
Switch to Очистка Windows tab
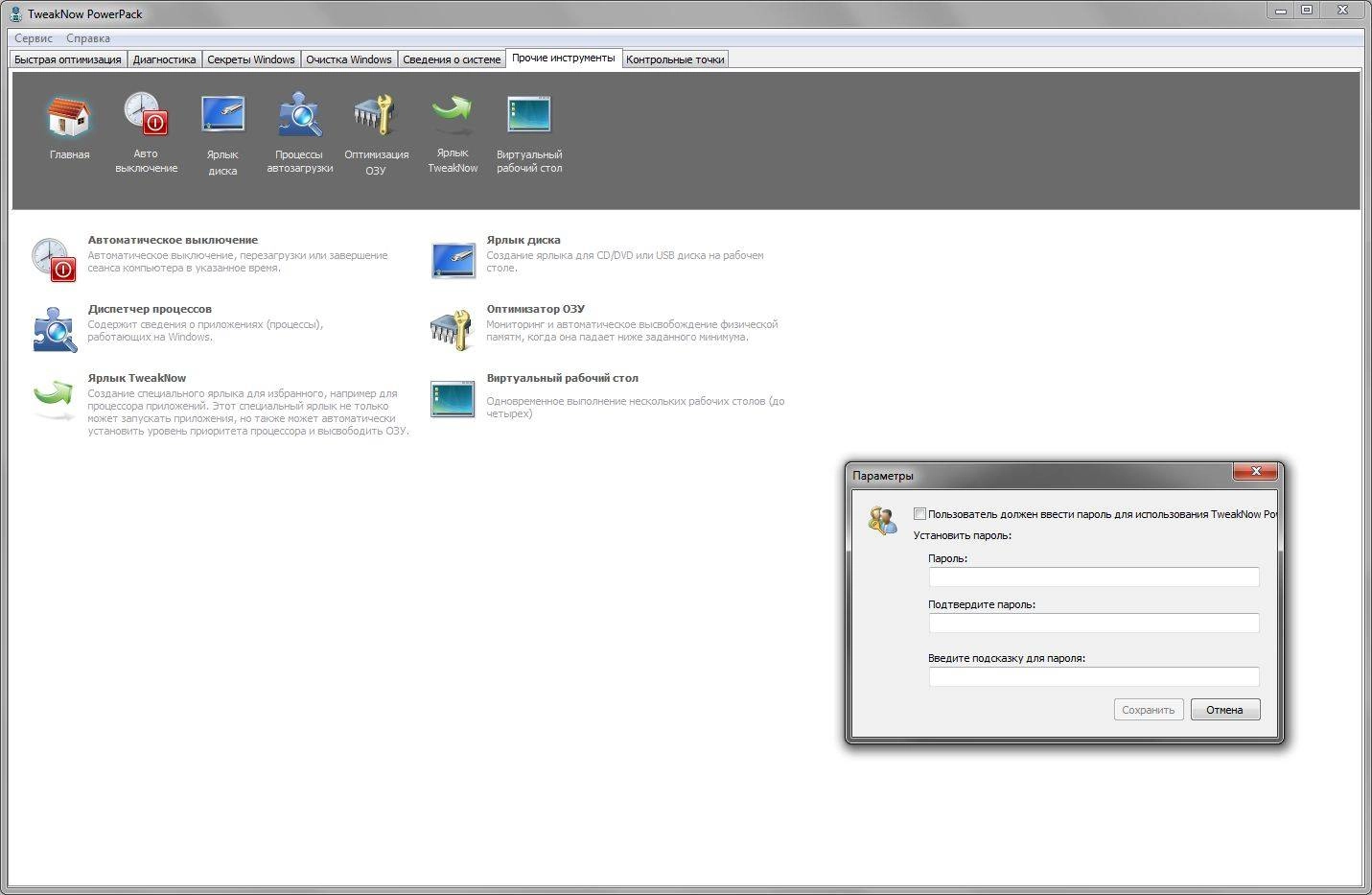point(349,59)
